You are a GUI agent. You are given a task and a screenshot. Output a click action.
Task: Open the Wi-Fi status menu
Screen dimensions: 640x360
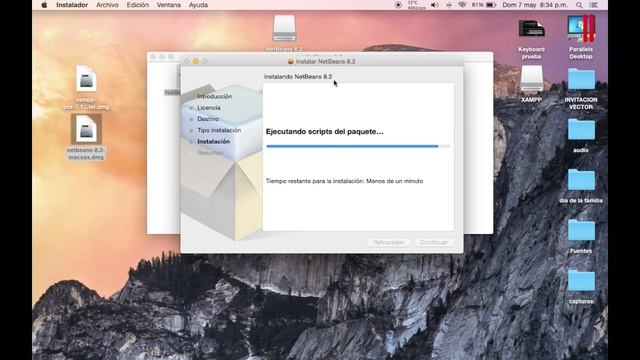462,5
